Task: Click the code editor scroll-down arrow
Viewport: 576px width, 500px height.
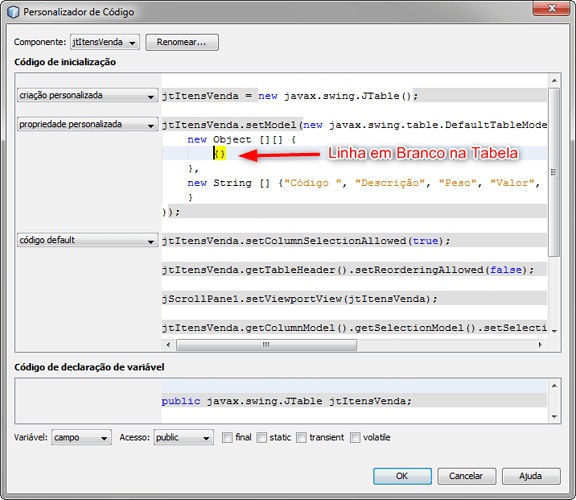Action: click(554, 331)
